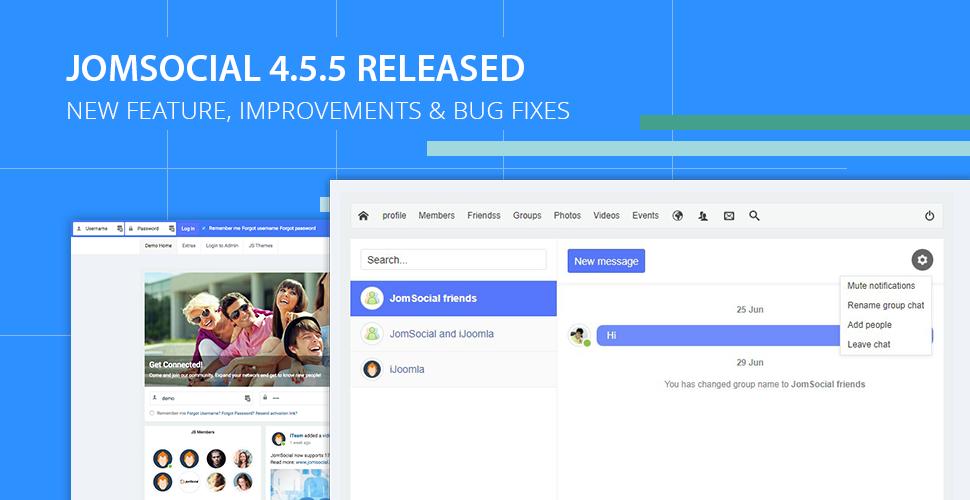Viewport: 970px width, 500px height.
Task: Click the top Username input field
Action: tap(98, 228)
